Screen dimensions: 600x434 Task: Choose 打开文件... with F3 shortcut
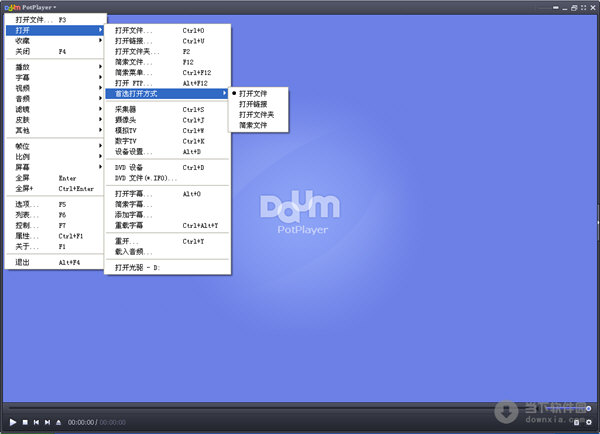(55, 20)
